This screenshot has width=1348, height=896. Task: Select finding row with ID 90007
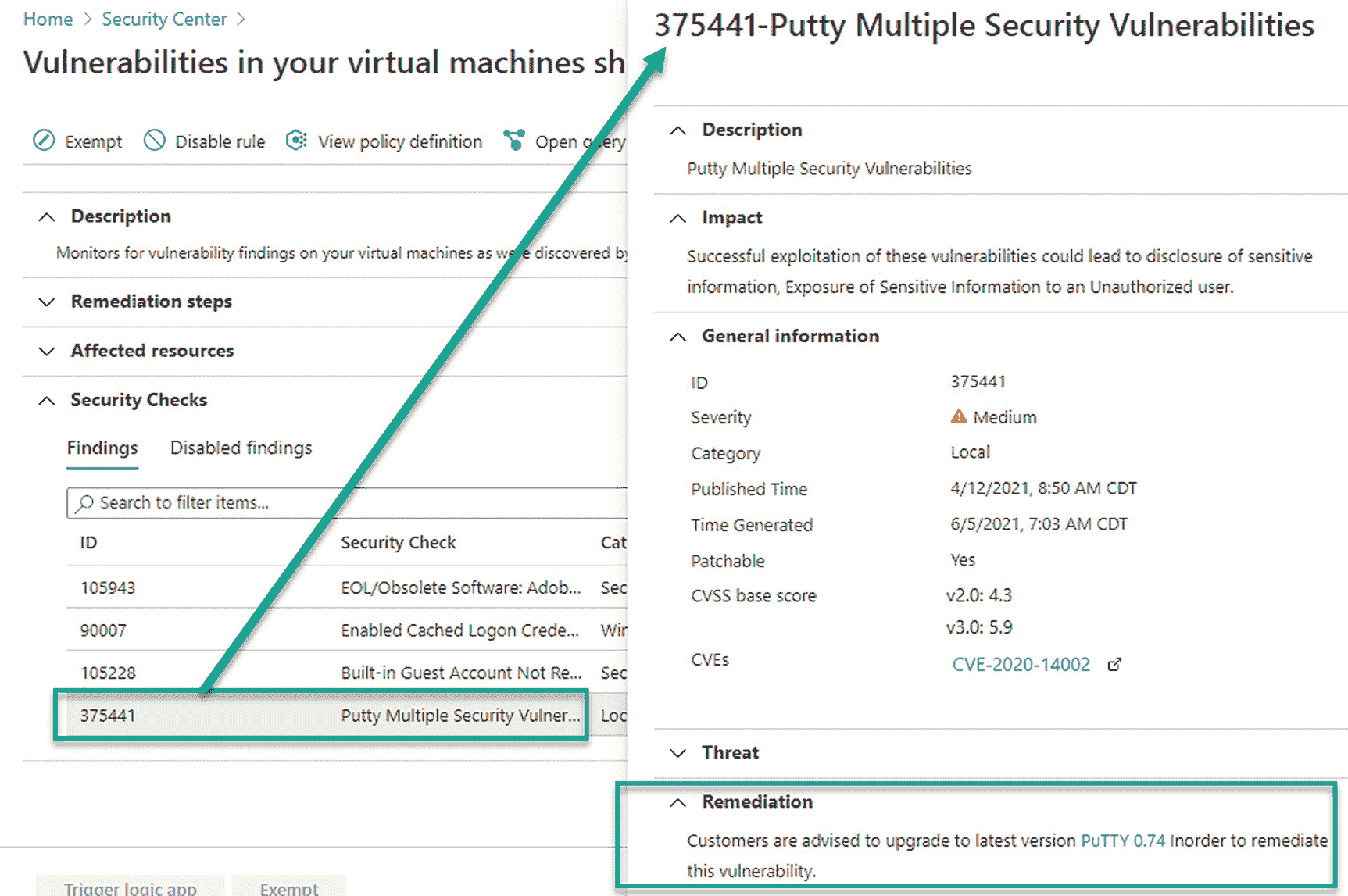[x=347, y=630]
